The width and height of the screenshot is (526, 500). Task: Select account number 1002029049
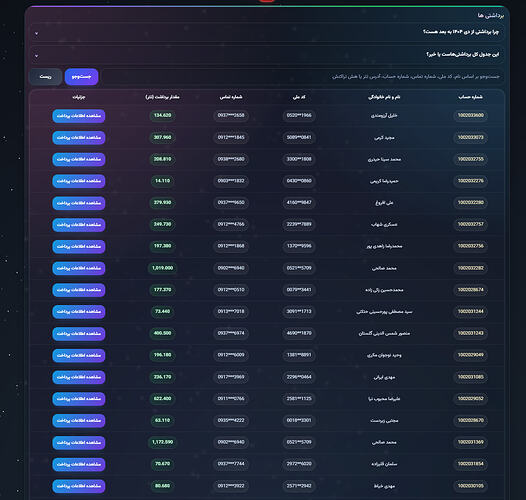coord(471,355)
